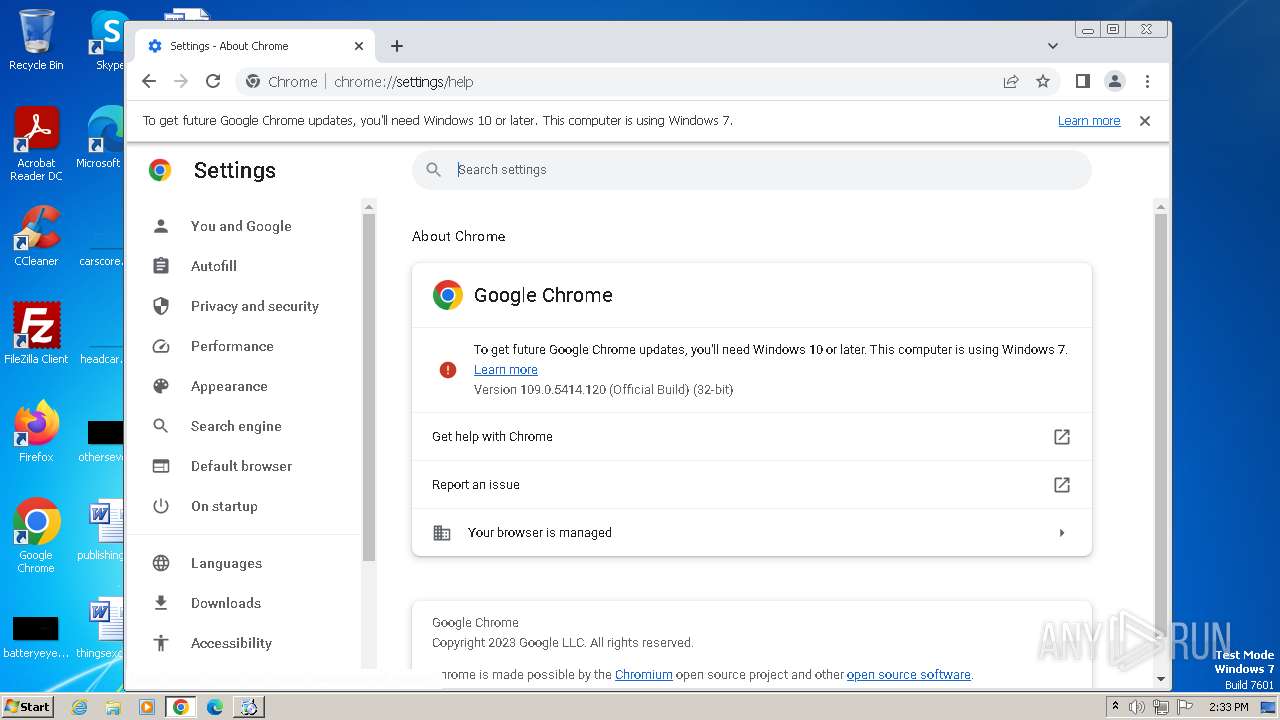The image size is (1280, 720).
Task: Open the profile avatar button
Action: pos(1115,82)
